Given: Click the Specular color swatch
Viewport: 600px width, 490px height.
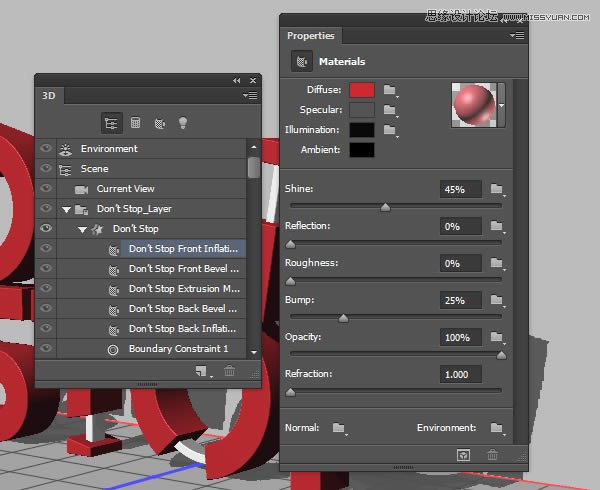Looking at the screenshot, I should tap(362, 110).
